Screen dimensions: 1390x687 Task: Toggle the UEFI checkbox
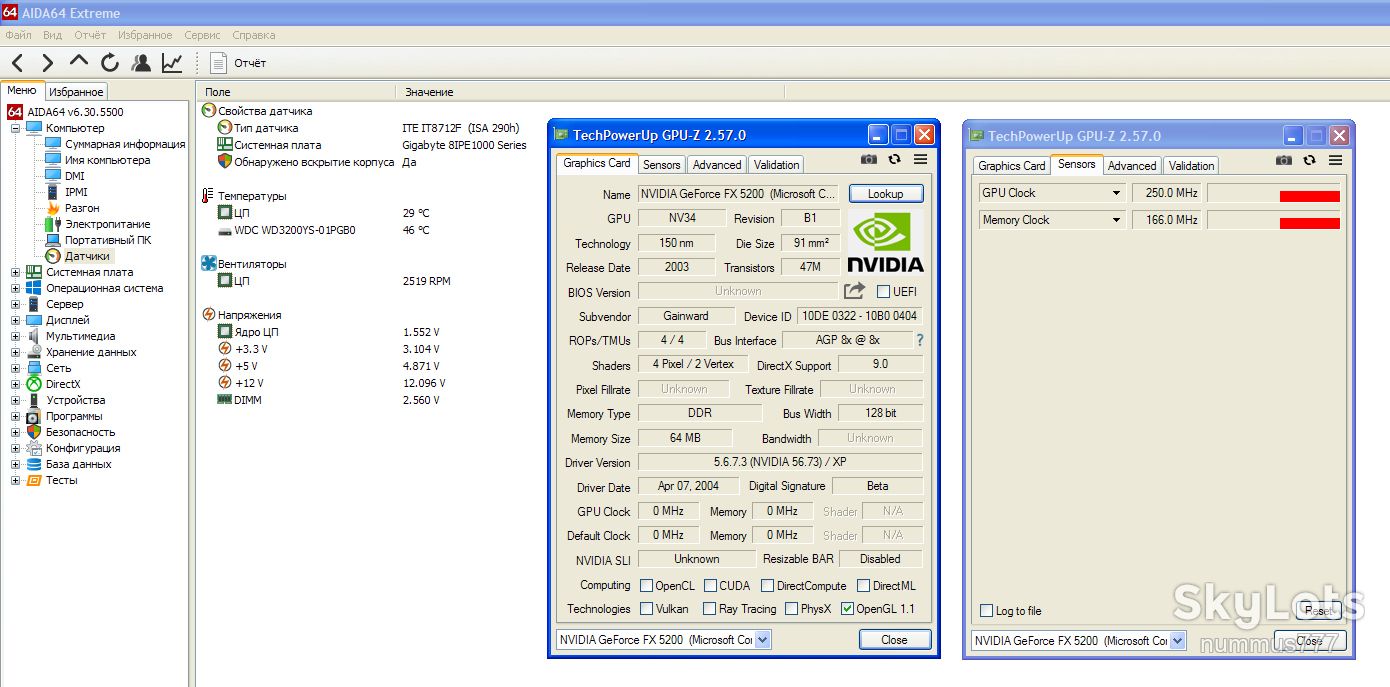[x=883, y=292]
